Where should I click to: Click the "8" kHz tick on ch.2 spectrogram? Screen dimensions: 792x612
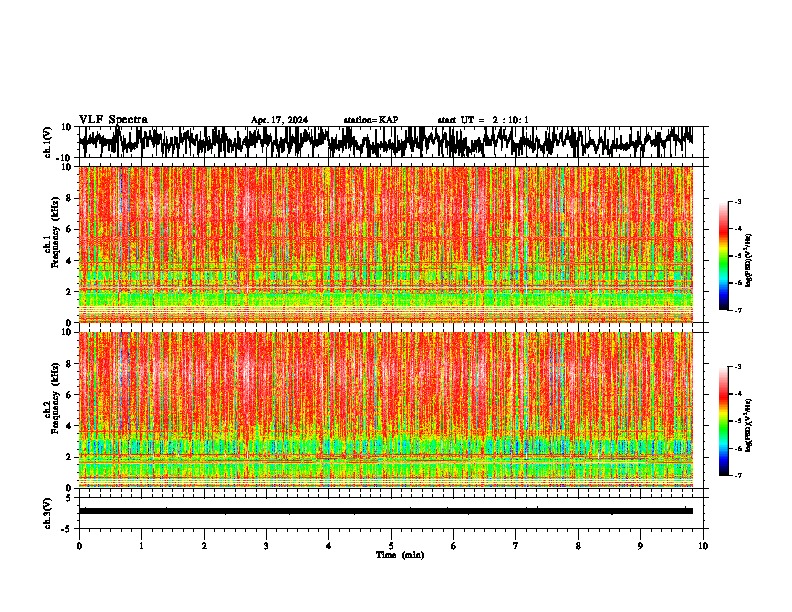pos(70,364)
